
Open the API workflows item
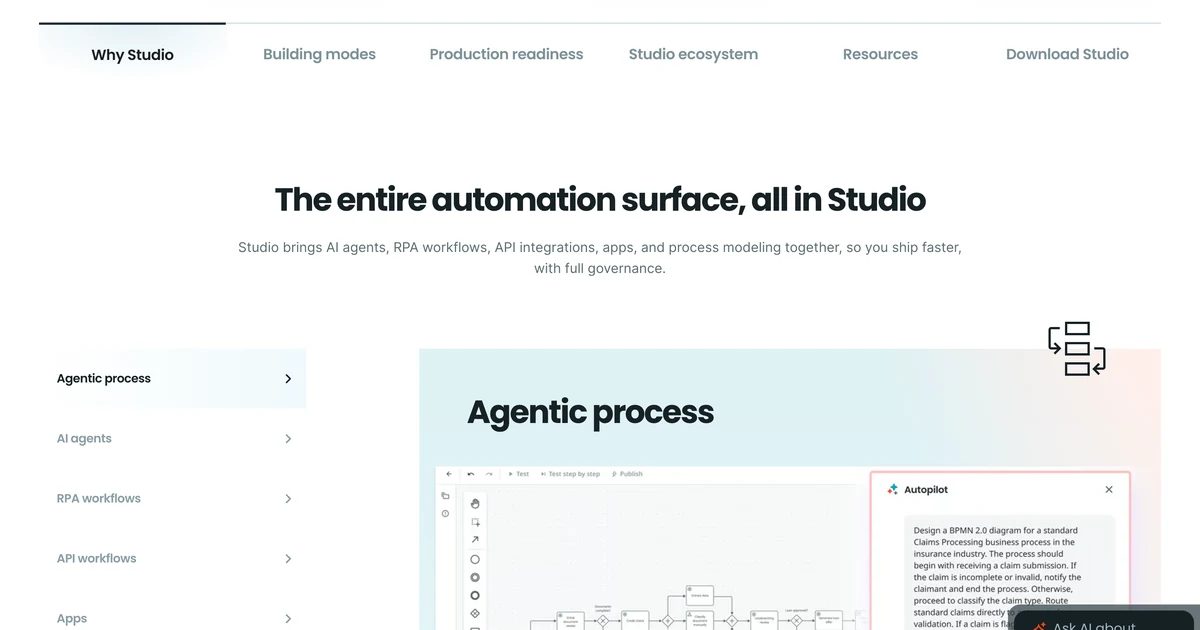pyautogui.click(x=172, y=559)
